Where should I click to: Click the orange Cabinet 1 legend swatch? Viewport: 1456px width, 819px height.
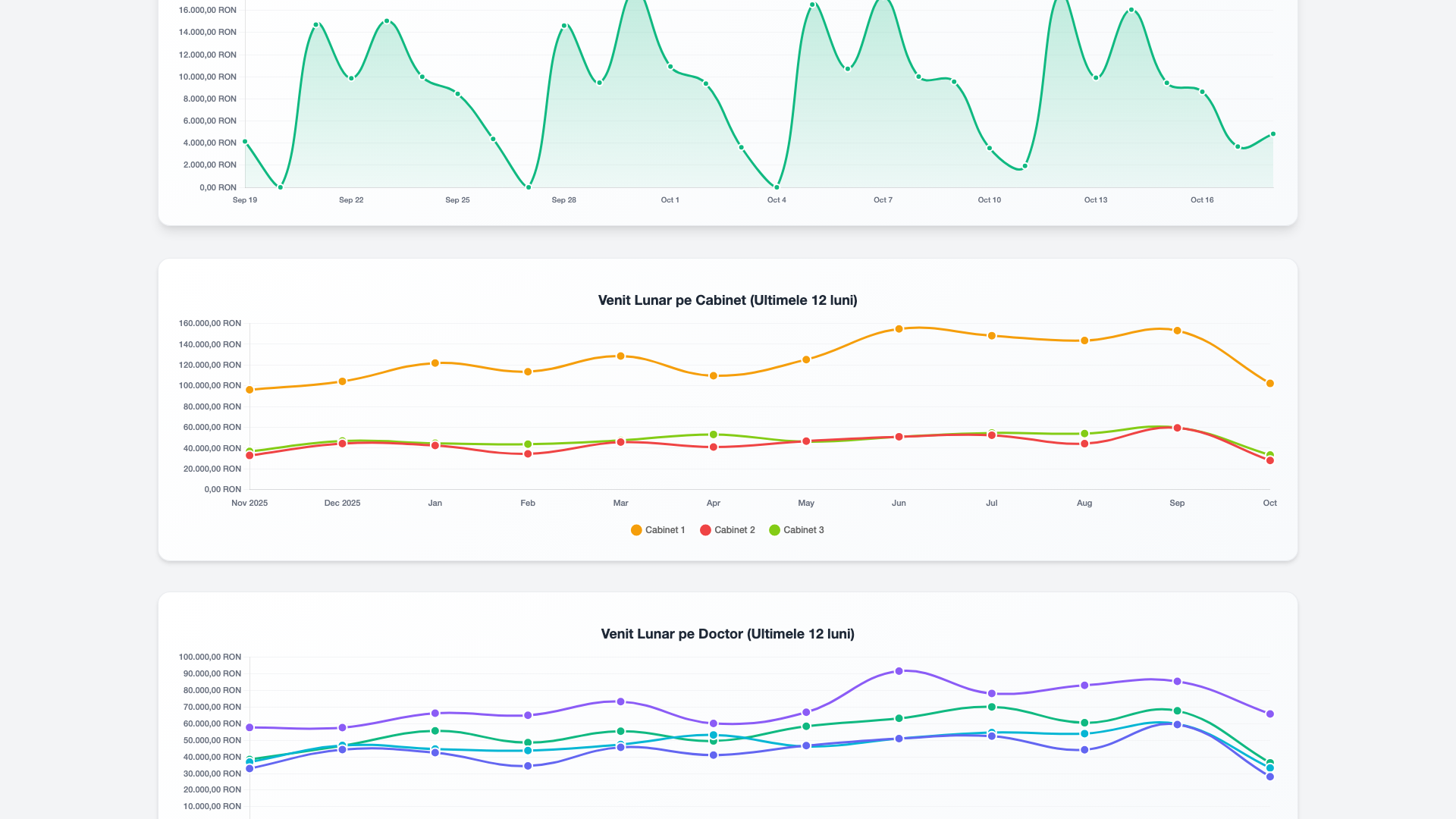tap(636, 530)
